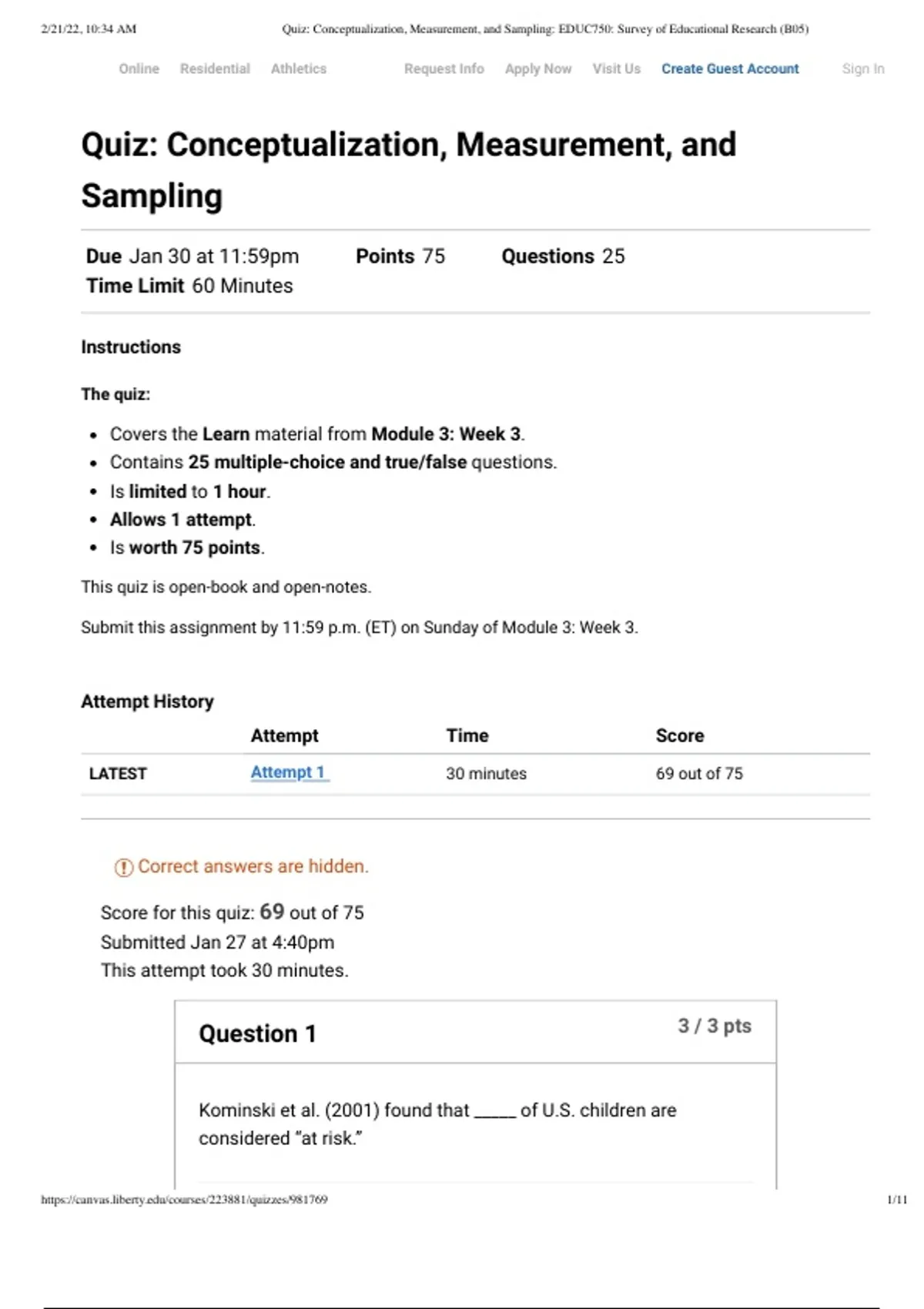Click the canvas.liberty.edu URL in the footer
The image size is (924, 1309).
click(x=184, y=1199)
